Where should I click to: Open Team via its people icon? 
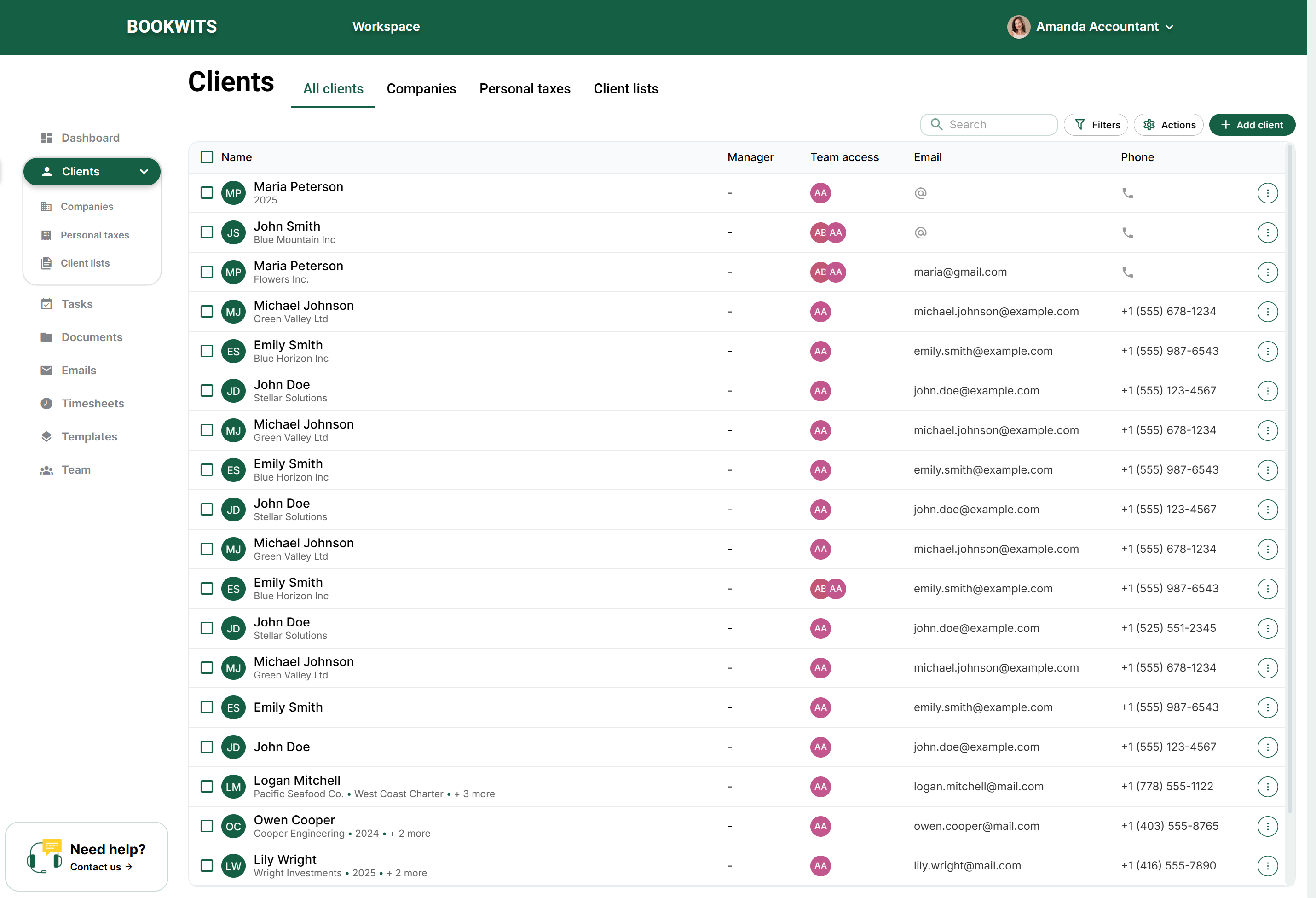click(46, 469)
